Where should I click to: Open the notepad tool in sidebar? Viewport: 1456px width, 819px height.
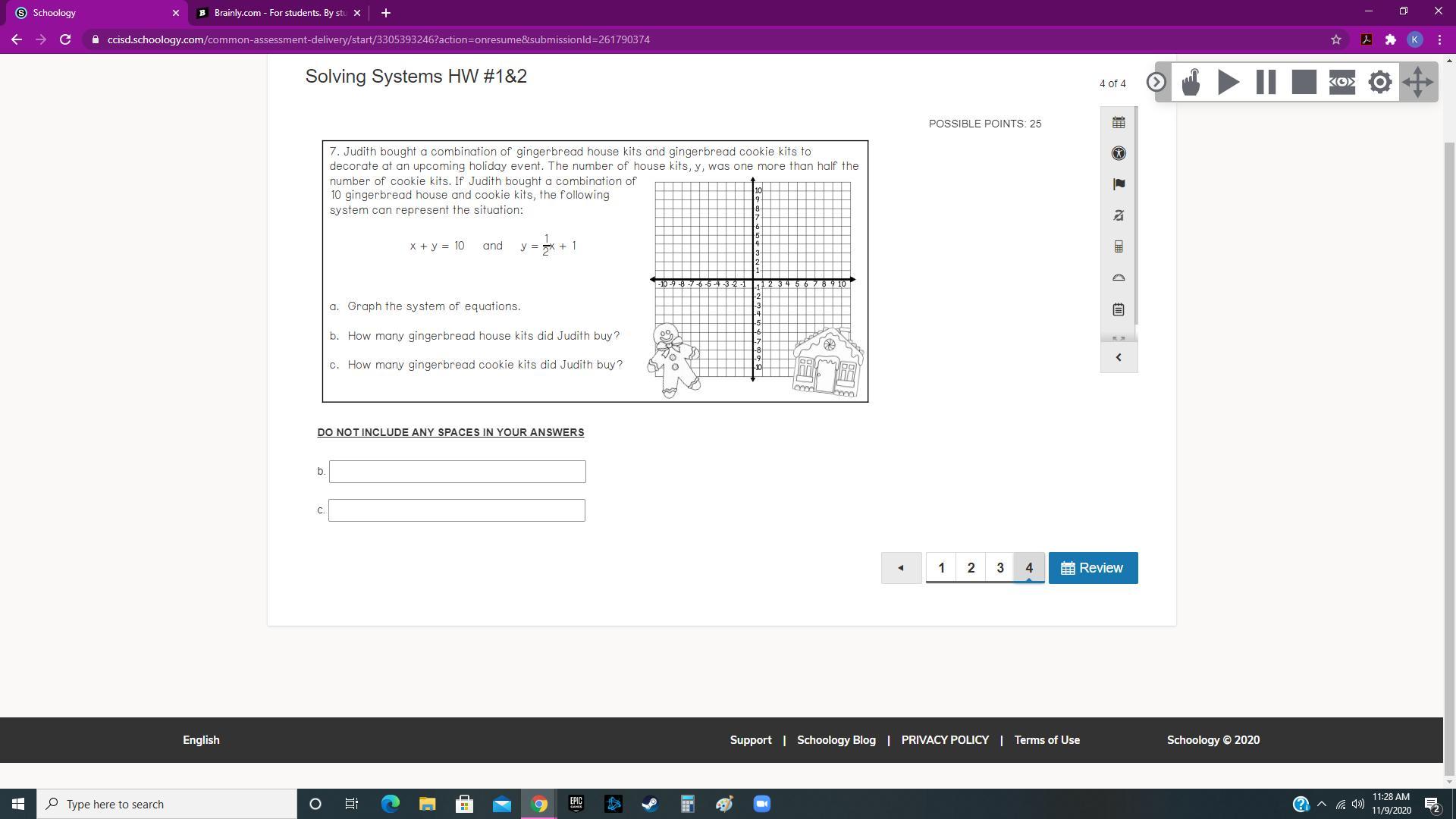point(1119,309)
